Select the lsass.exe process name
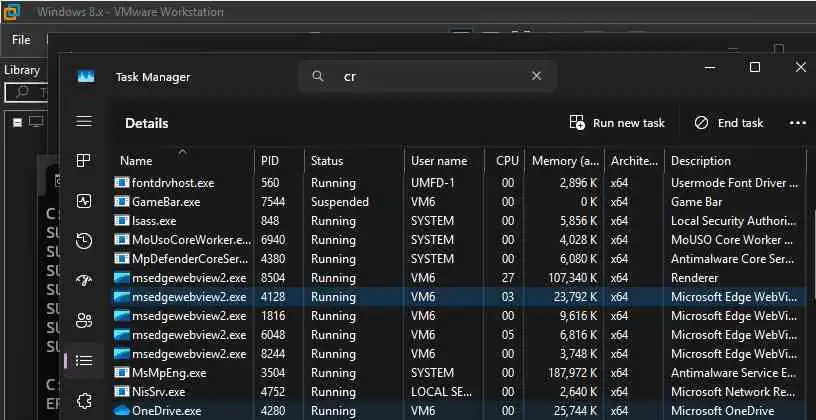The width and height of the screenshot is (816, 420). click(154, 221)
